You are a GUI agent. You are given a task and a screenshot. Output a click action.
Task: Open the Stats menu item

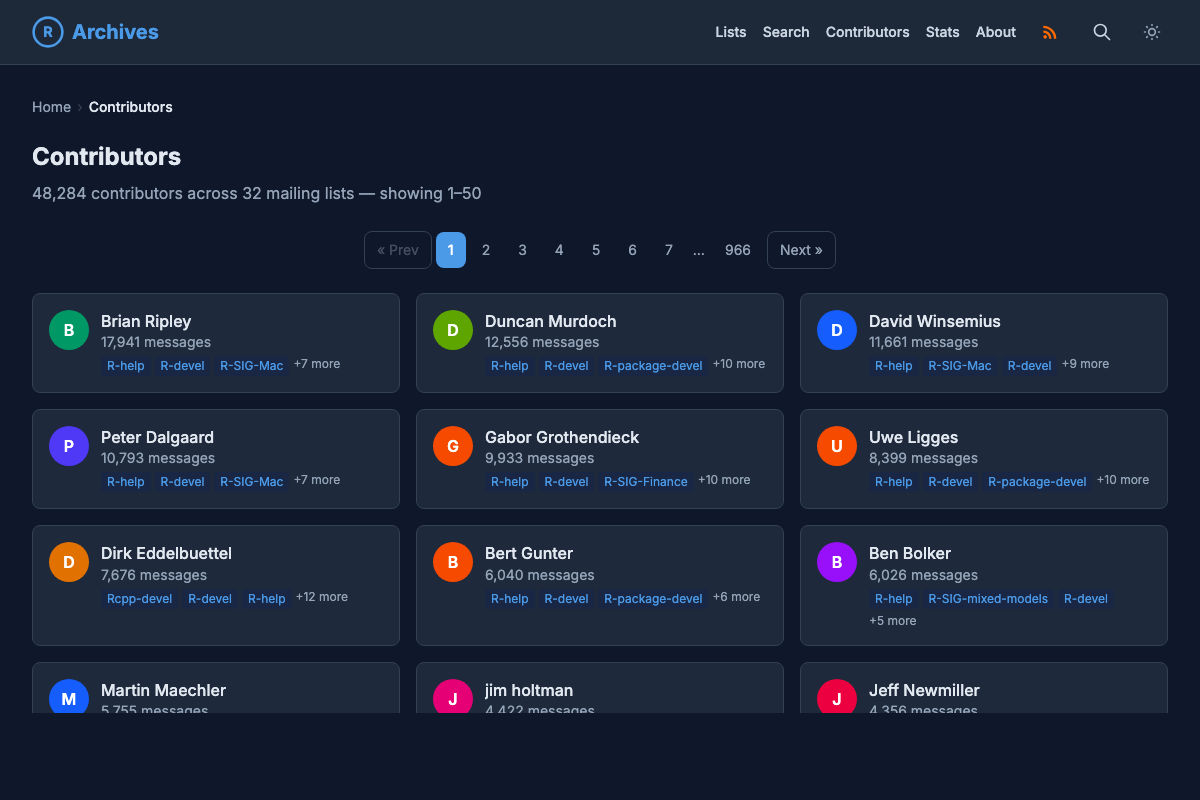tap(942, 32)
